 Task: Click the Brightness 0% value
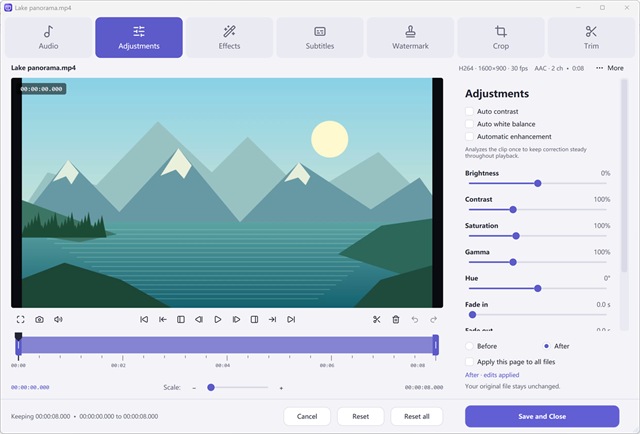tap(605, 173)
